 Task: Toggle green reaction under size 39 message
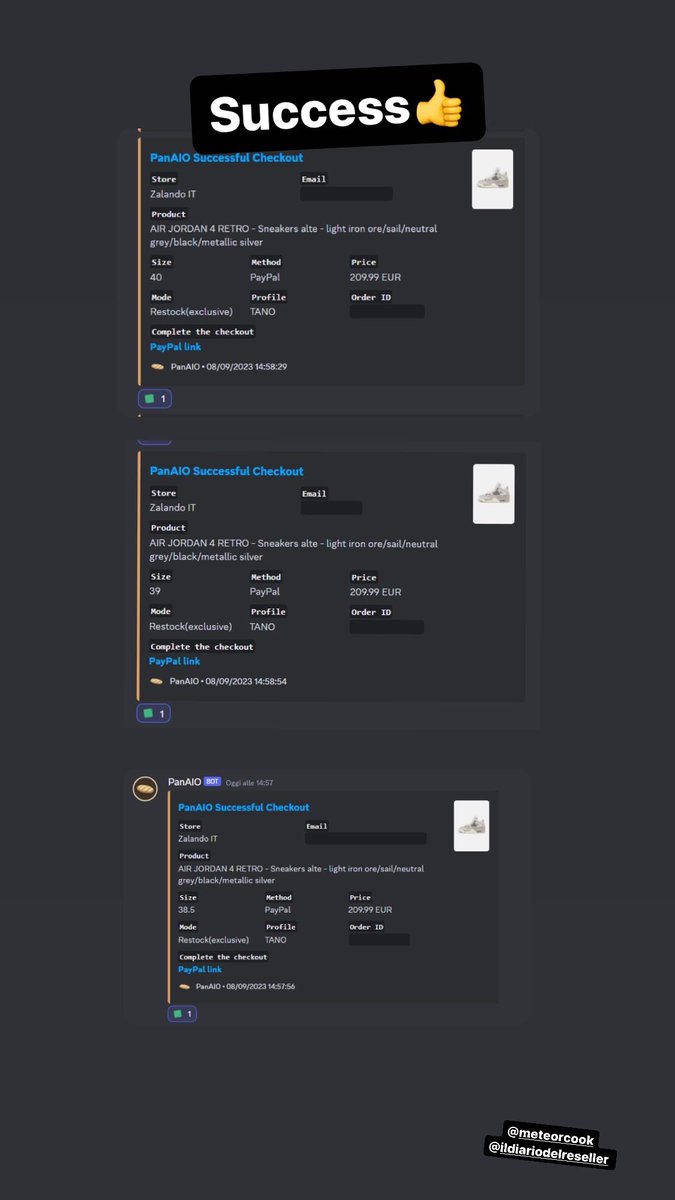point(154,713)
